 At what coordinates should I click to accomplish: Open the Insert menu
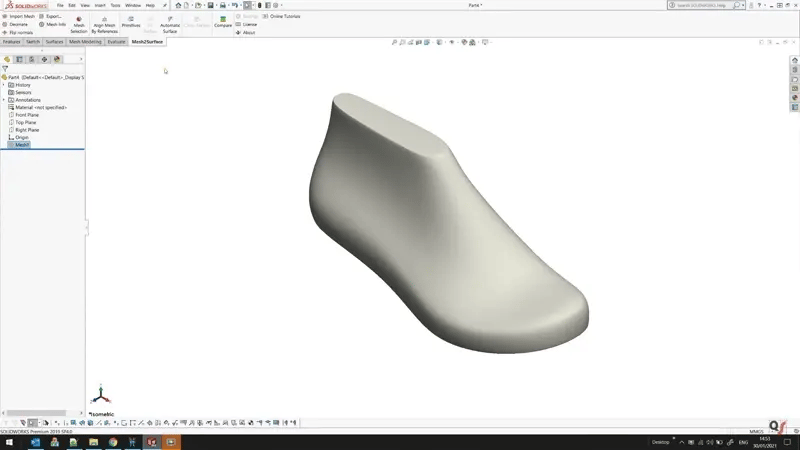coord(100,5)
